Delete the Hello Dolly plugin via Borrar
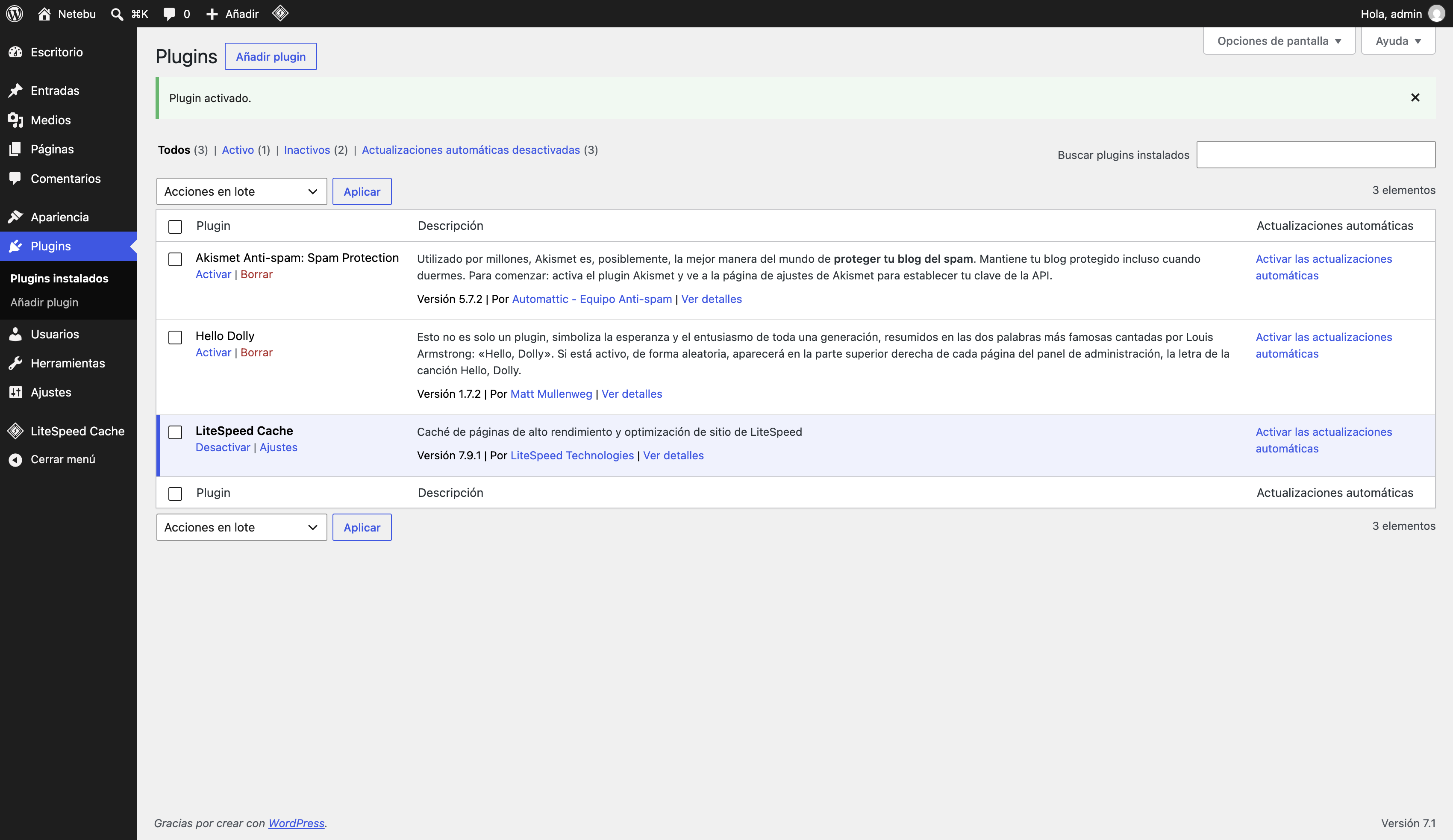This screenshot has height=840, width=1453. [x=256, y=352]
